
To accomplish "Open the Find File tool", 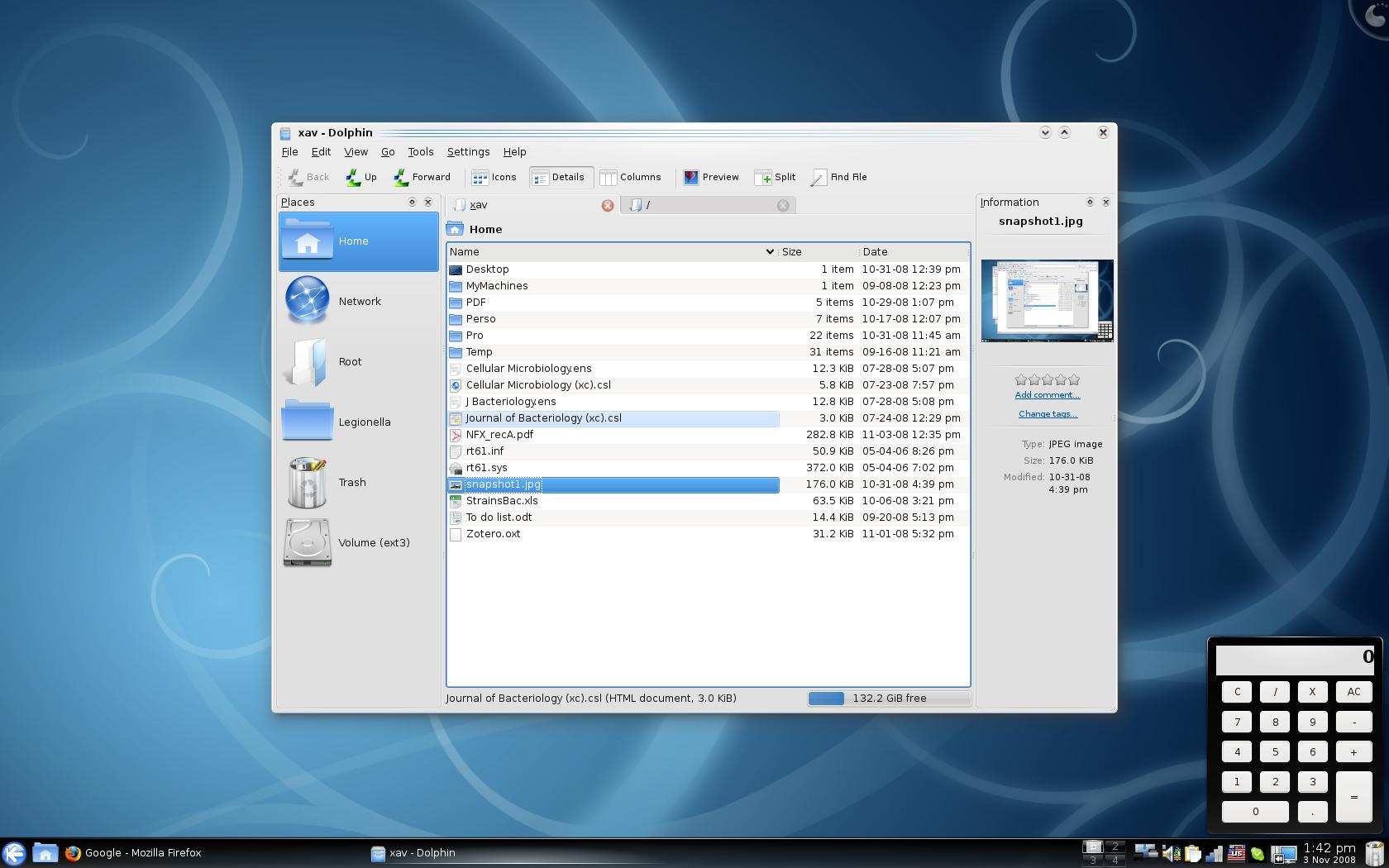I will tap(838, 177).
